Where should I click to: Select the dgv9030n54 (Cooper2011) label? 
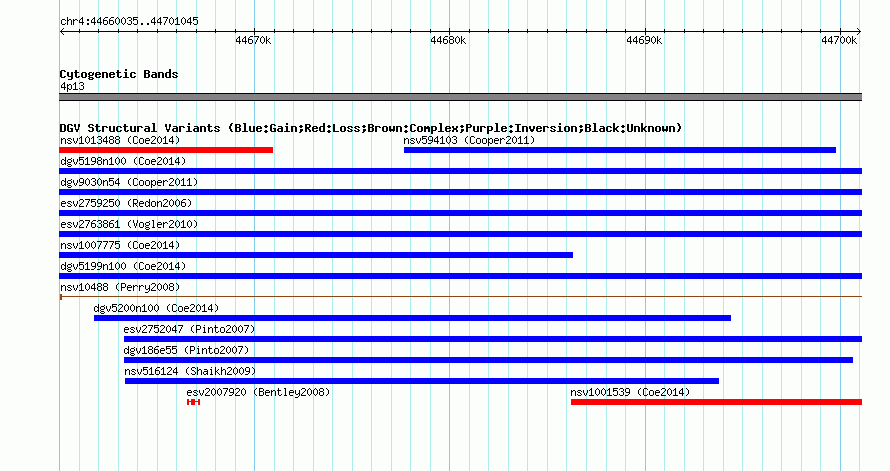(x=129, y=182)
